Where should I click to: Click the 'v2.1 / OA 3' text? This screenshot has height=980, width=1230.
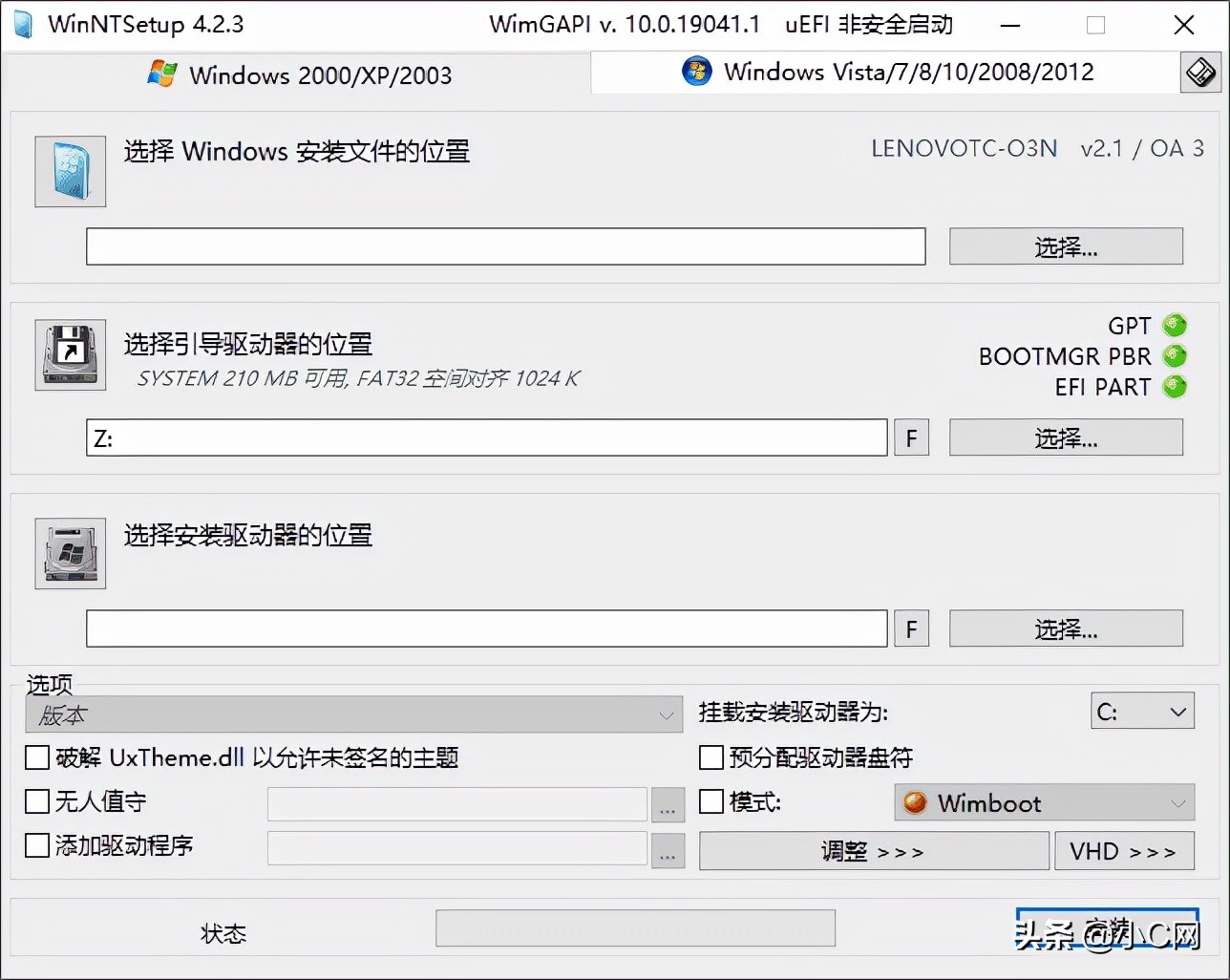click(1142, 149)
